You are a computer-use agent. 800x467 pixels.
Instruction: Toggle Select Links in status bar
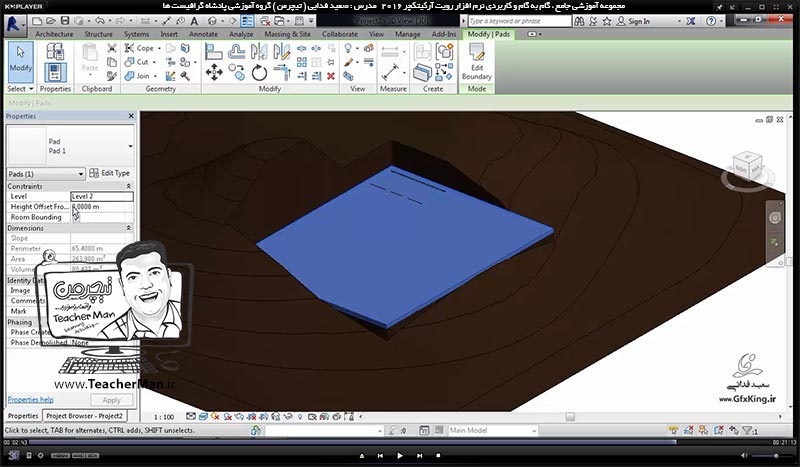673,430
